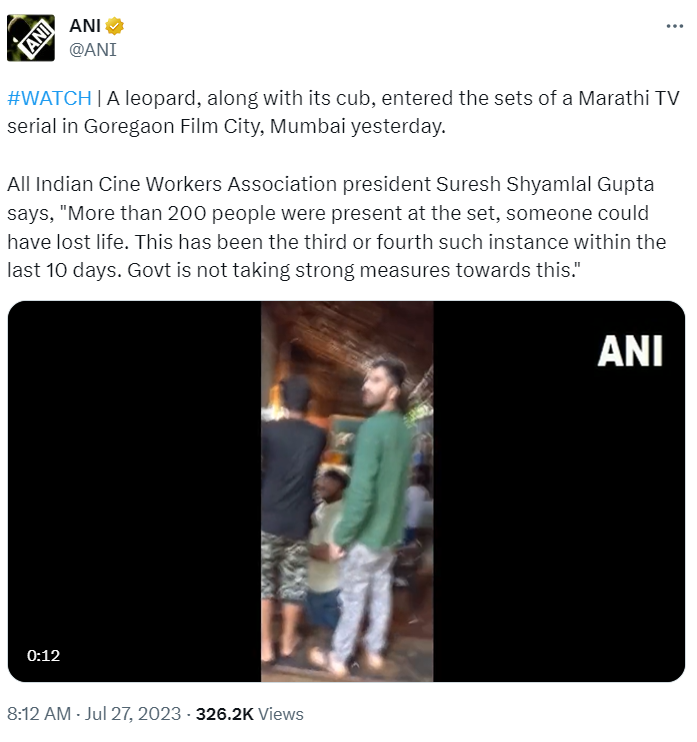This screenshot has width=697, height=742.
Task: Click the Jul 27, 2023 date
Action: click(x=133, y=714)
